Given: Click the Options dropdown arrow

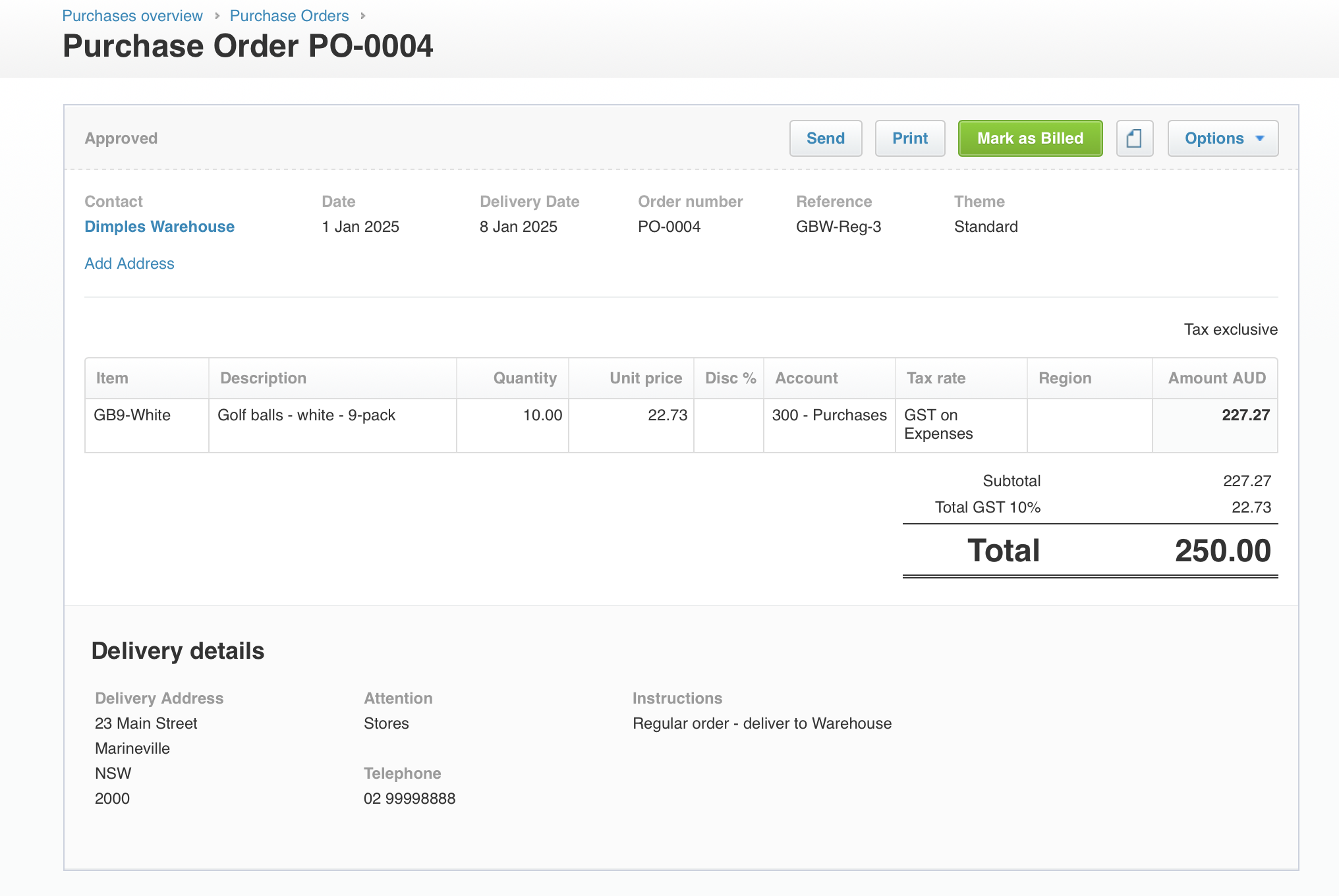Looking at the screenshot, I should coord(1260,138).
